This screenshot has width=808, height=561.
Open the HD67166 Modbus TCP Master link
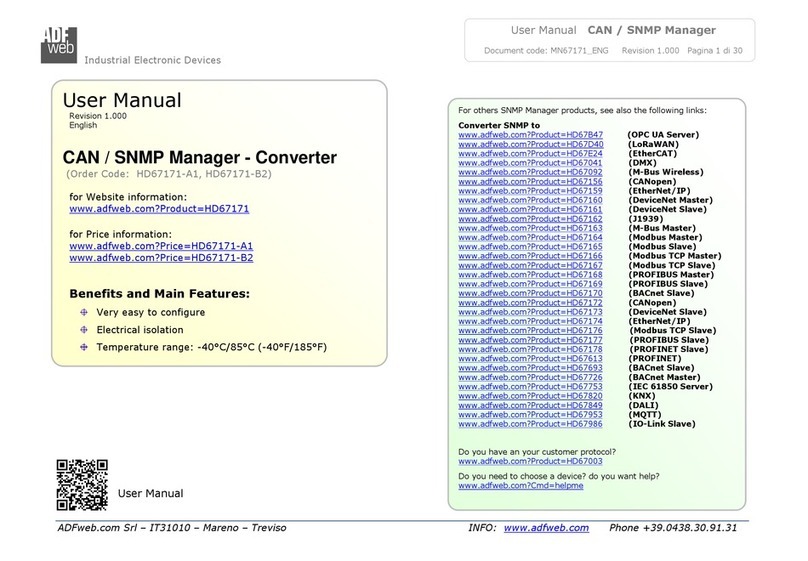(530, 256)
